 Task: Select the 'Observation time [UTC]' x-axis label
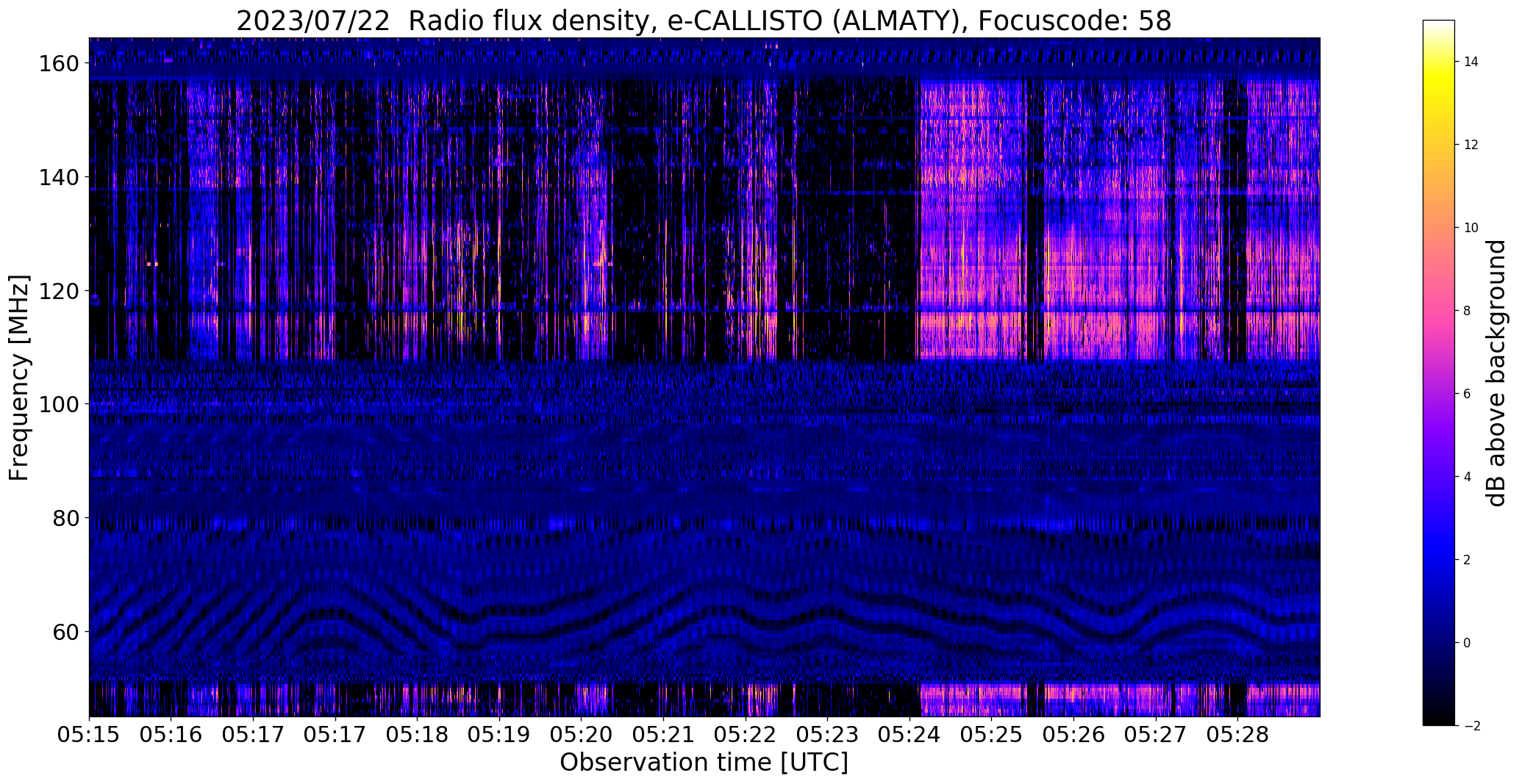click(x=704, y=762)
